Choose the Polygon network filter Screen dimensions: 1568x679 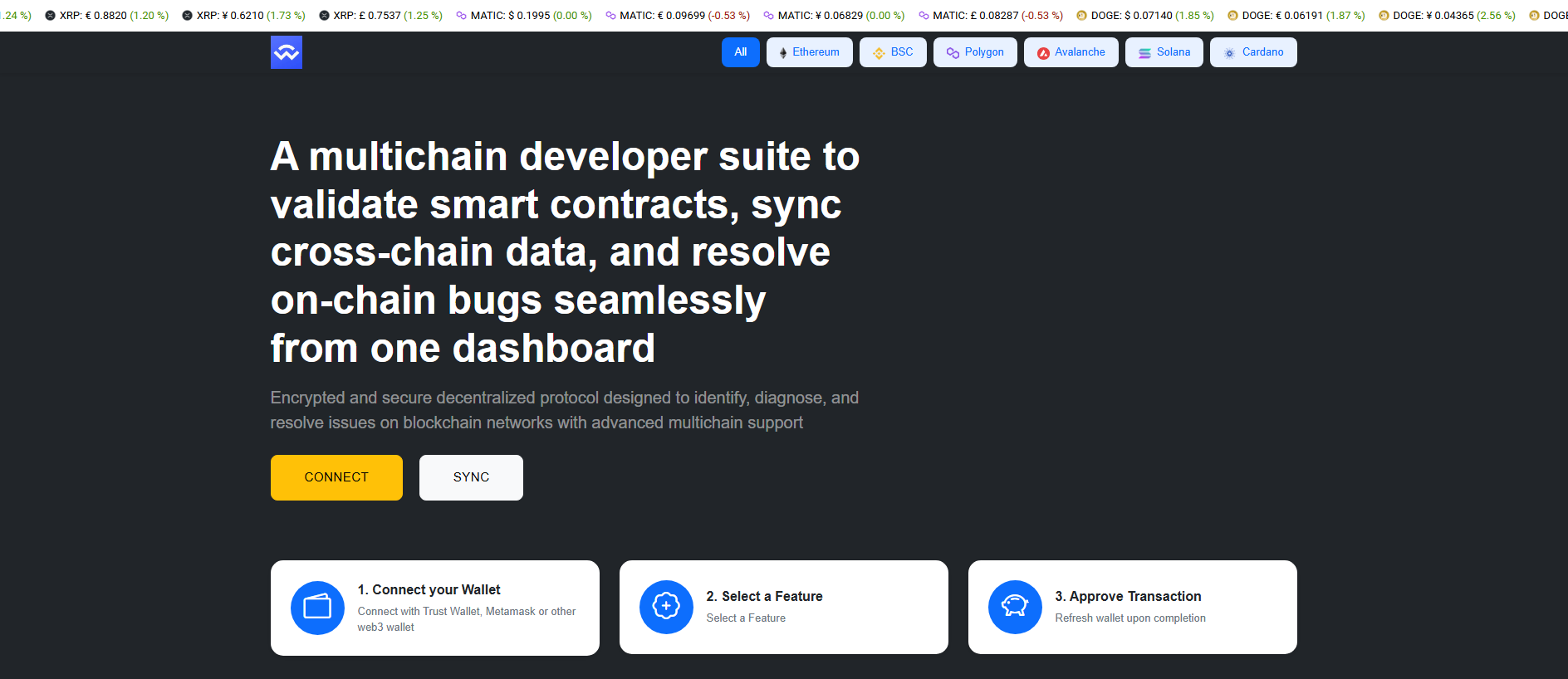(x=975, y=52)
